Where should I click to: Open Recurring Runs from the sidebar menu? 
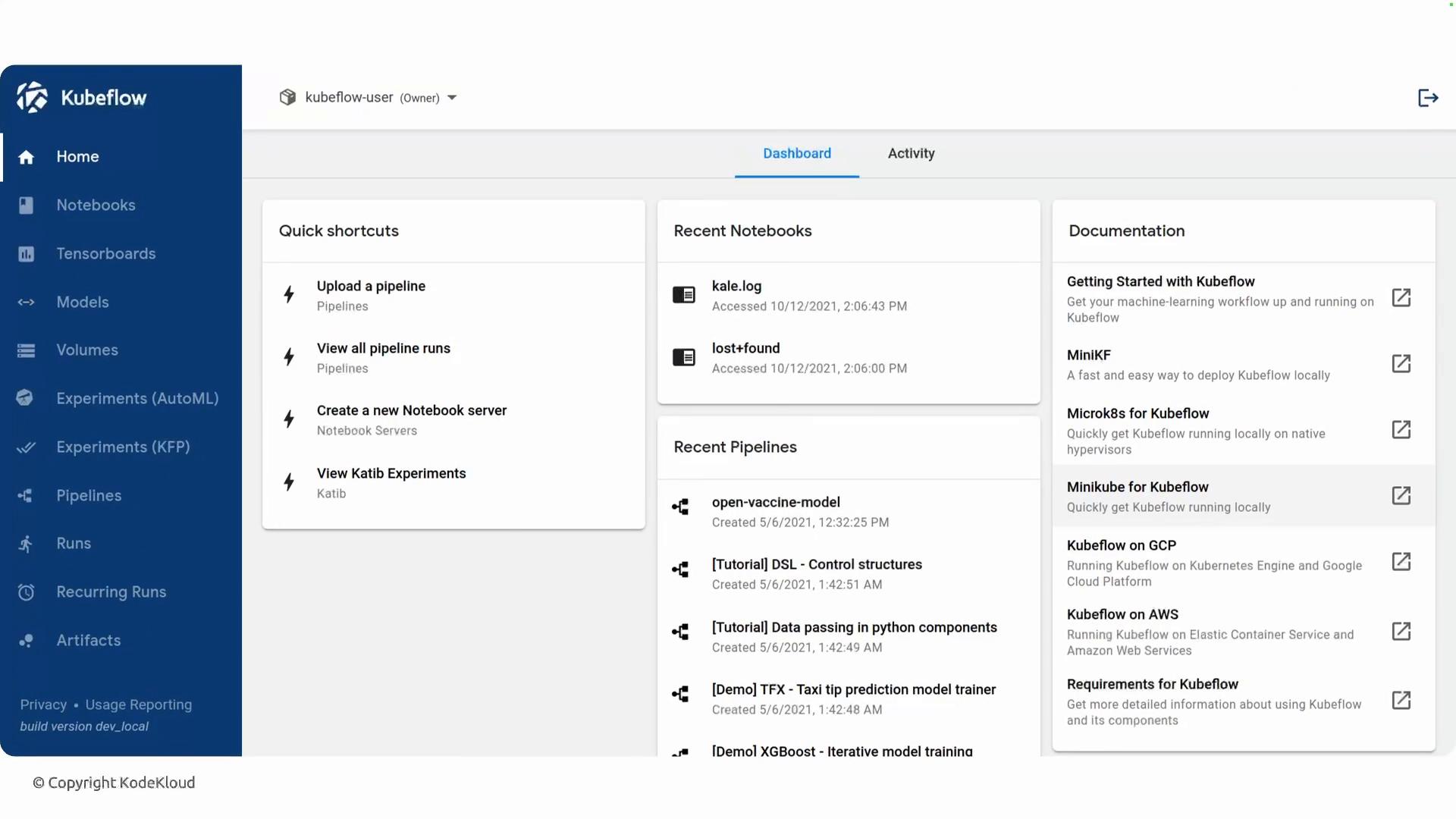pos(121,592)
